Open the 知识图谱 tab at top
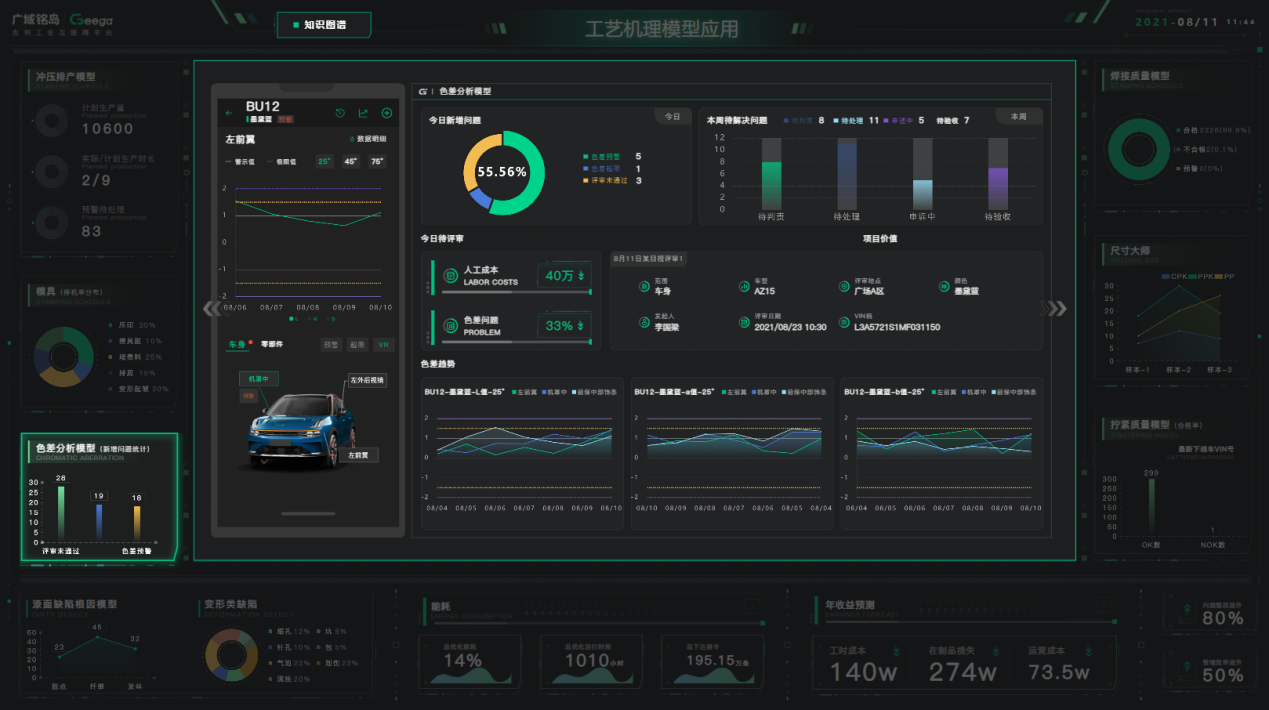Image resolution: width=1269 pixels, height=710 pixels. tap(324, 25)
